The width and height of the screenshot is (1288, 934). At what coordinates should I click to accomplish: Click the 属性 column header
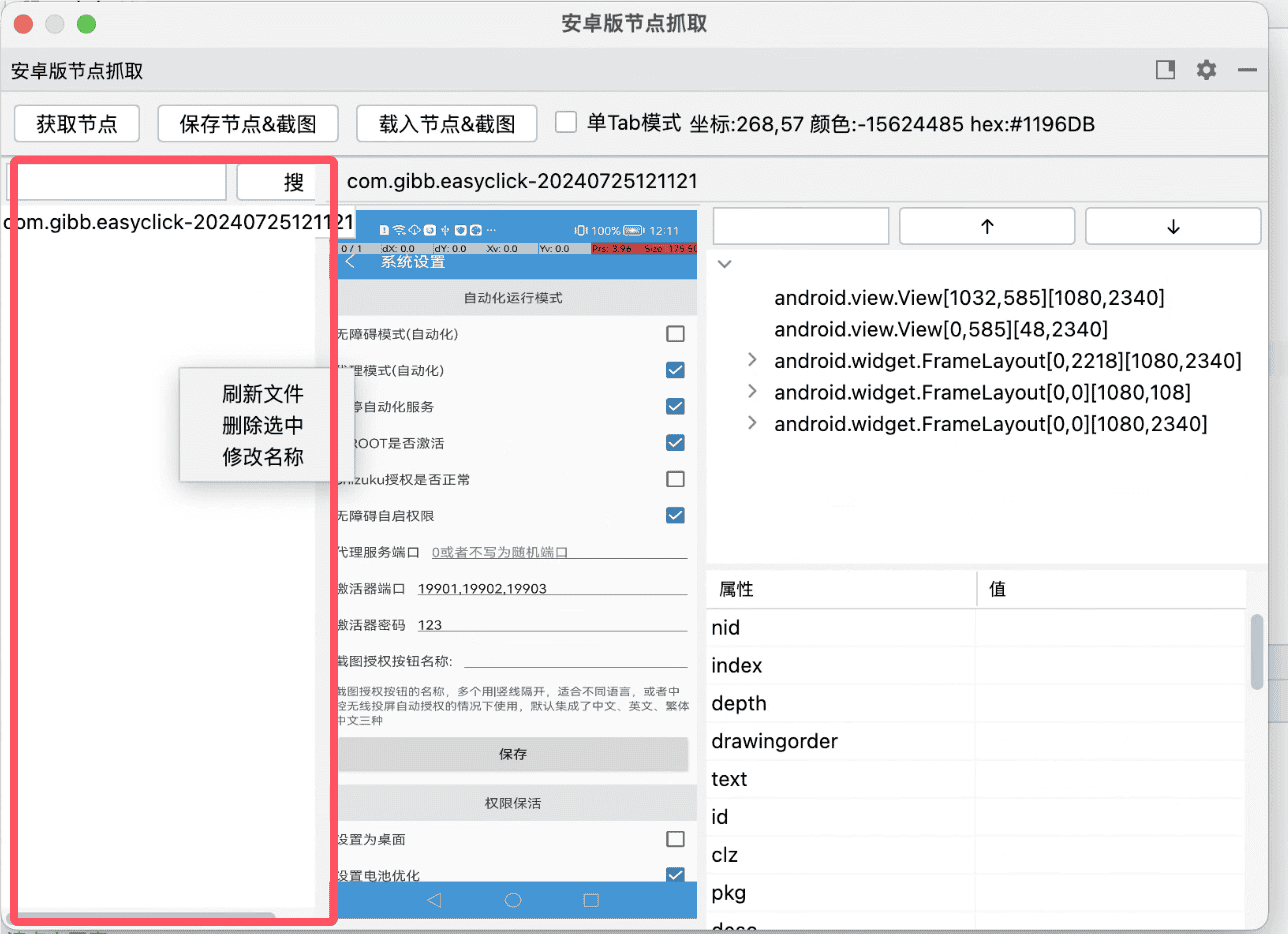coord(841,589)
